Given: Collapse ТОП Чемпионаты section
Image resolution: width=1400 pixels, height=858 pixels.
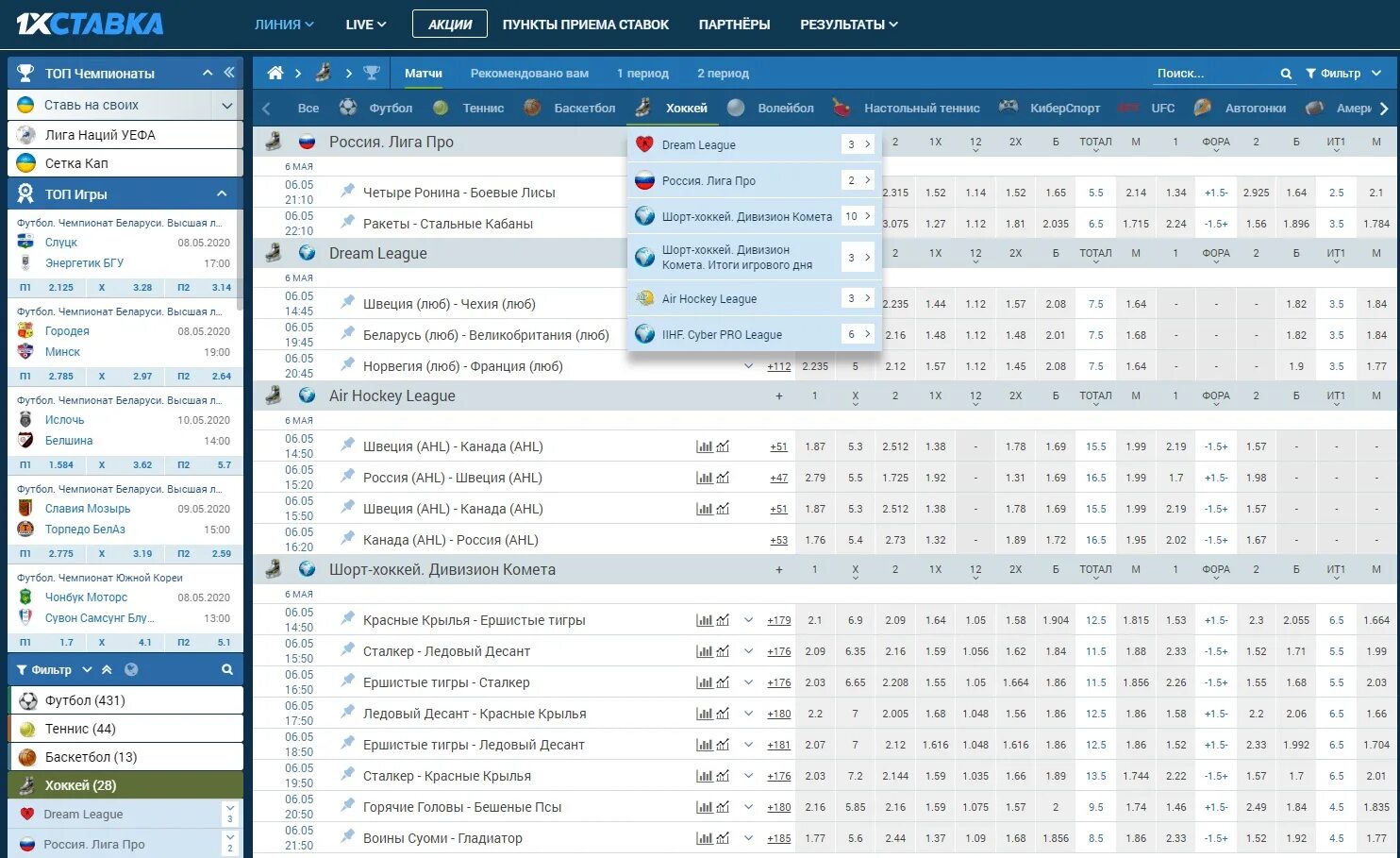Looking at the screenshot, I should (208, 73).
